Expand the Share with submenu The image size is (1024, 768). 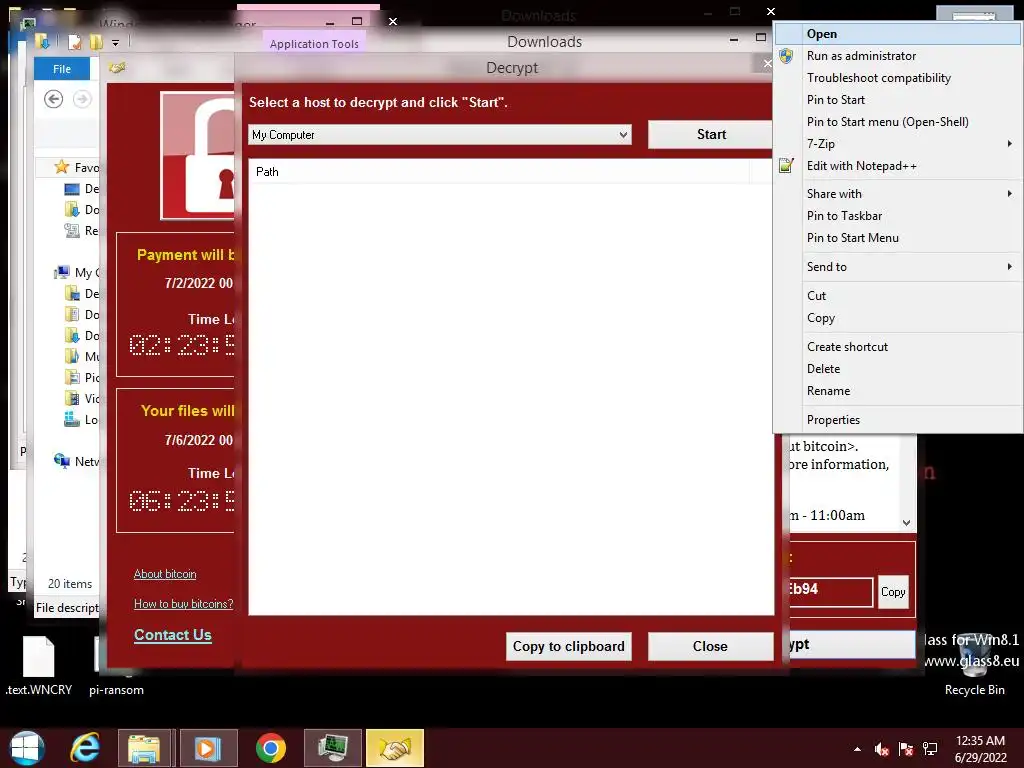point(898,194)
